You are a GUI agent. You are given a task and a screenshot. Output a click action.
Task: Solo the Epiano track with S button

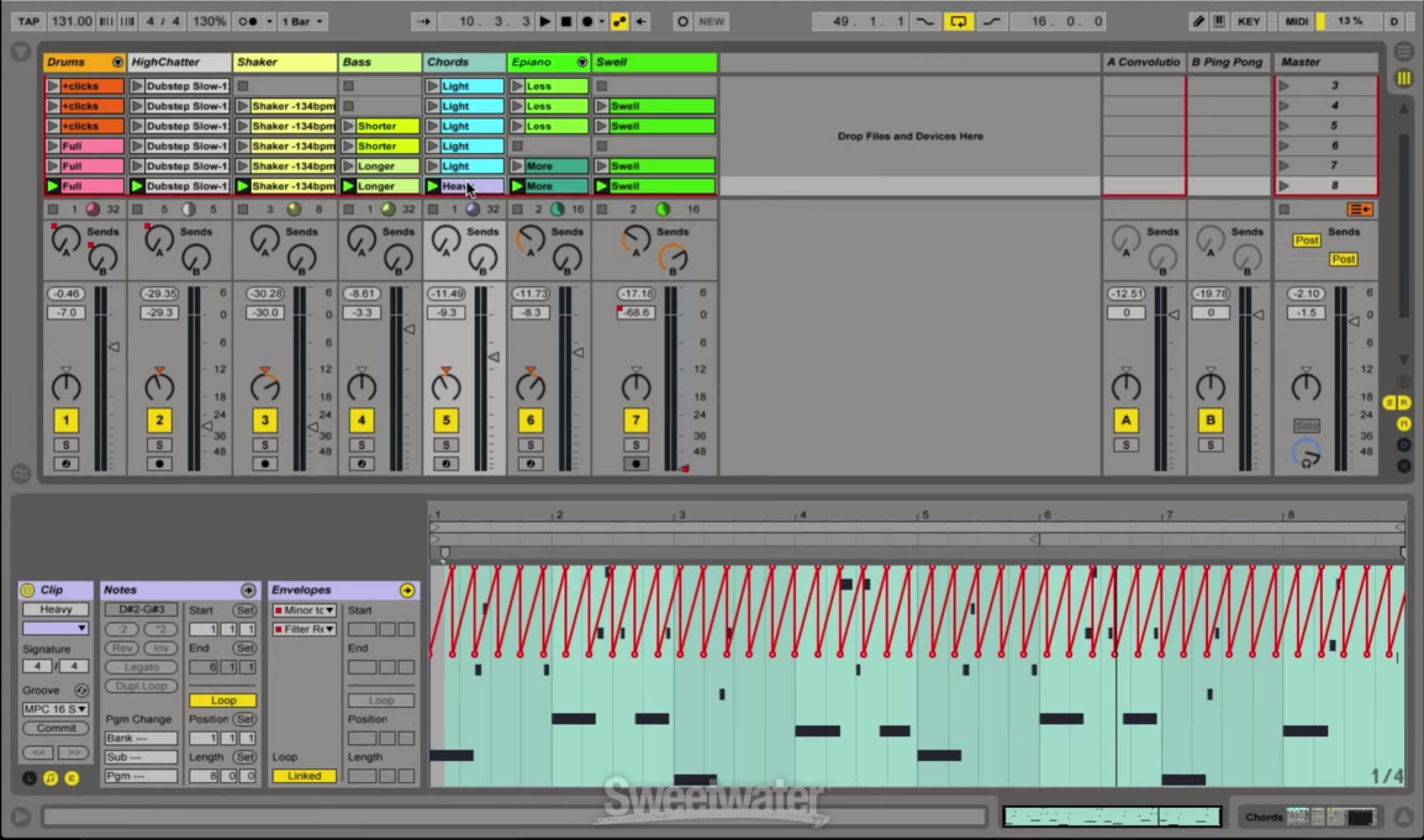click(530, 445)
